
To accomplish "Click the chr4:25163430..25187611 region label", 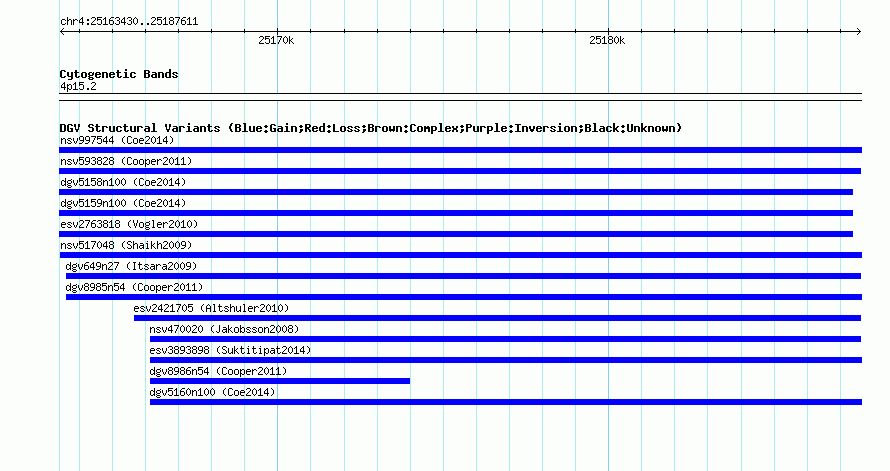I will [129, 22].
